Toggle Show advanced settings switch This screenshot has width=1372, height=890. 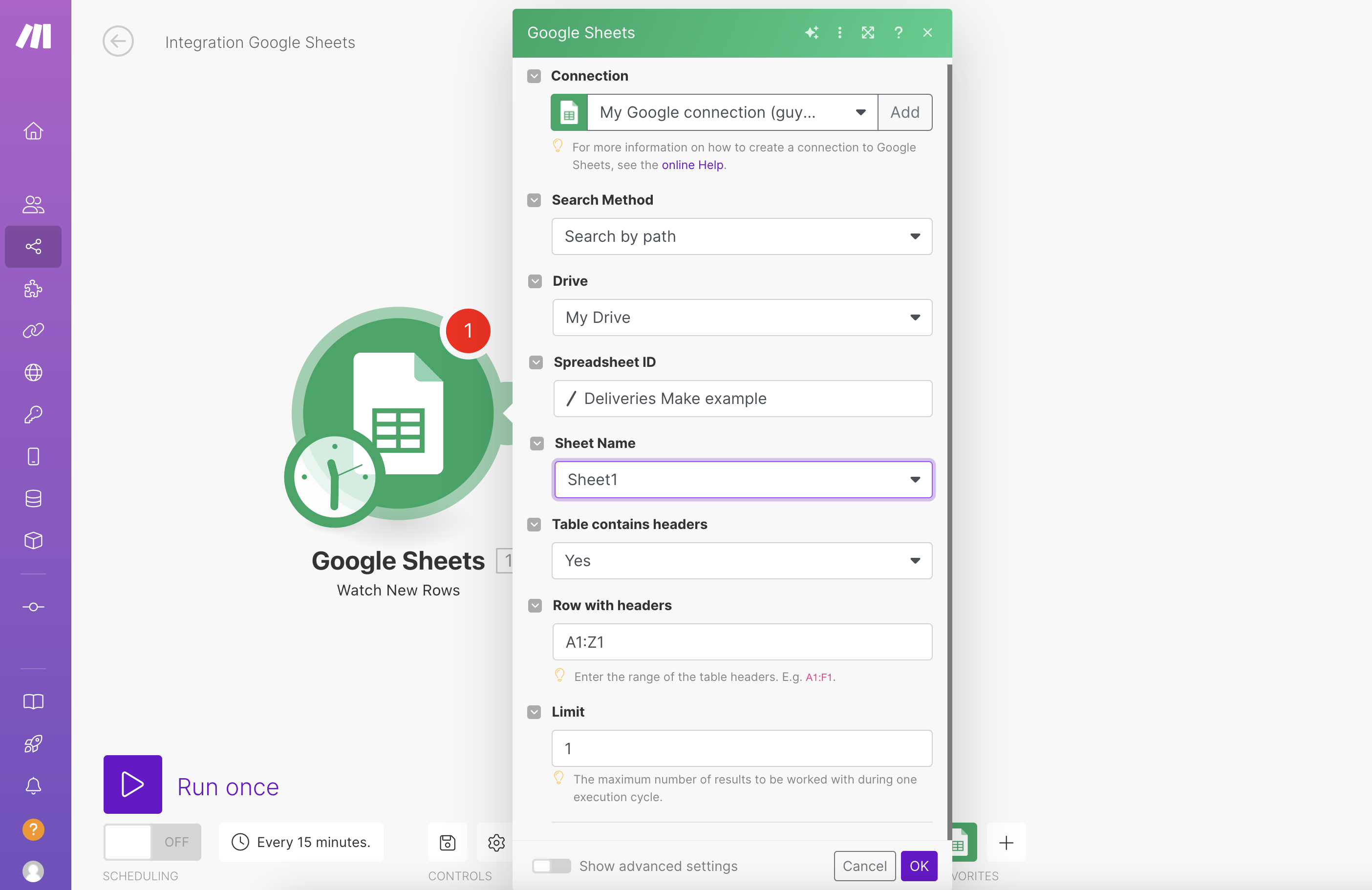[x=551, y=866]
